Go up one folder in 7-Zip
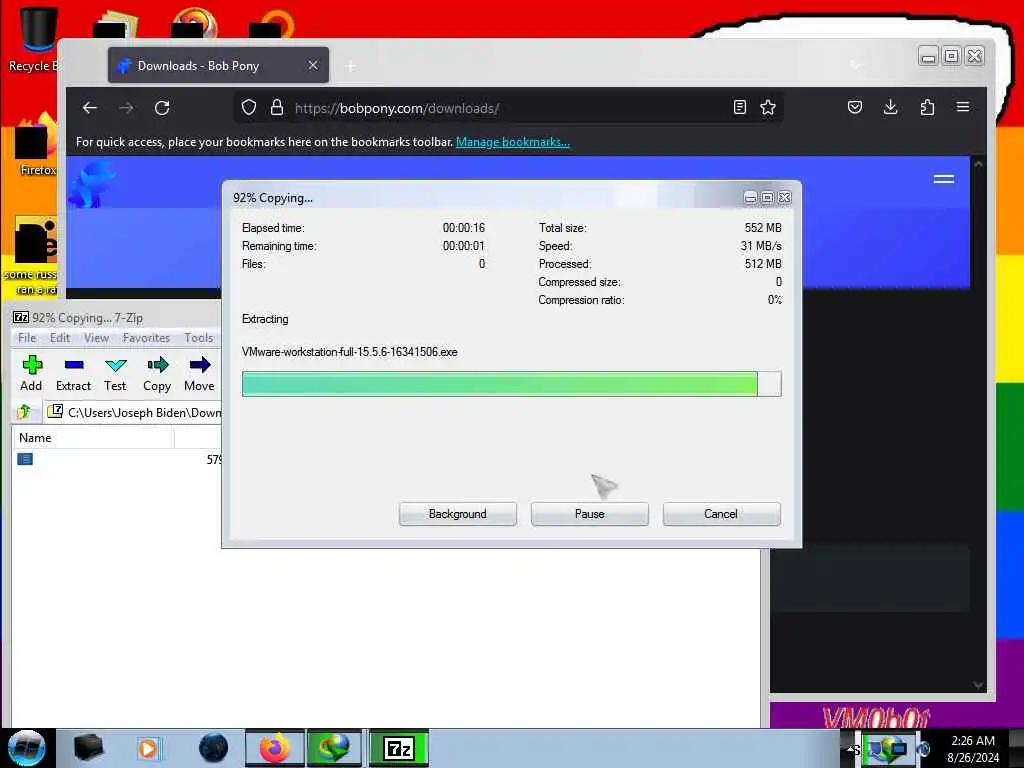The height and width of the screenshot is (768, 1024). tap(24, 412)
